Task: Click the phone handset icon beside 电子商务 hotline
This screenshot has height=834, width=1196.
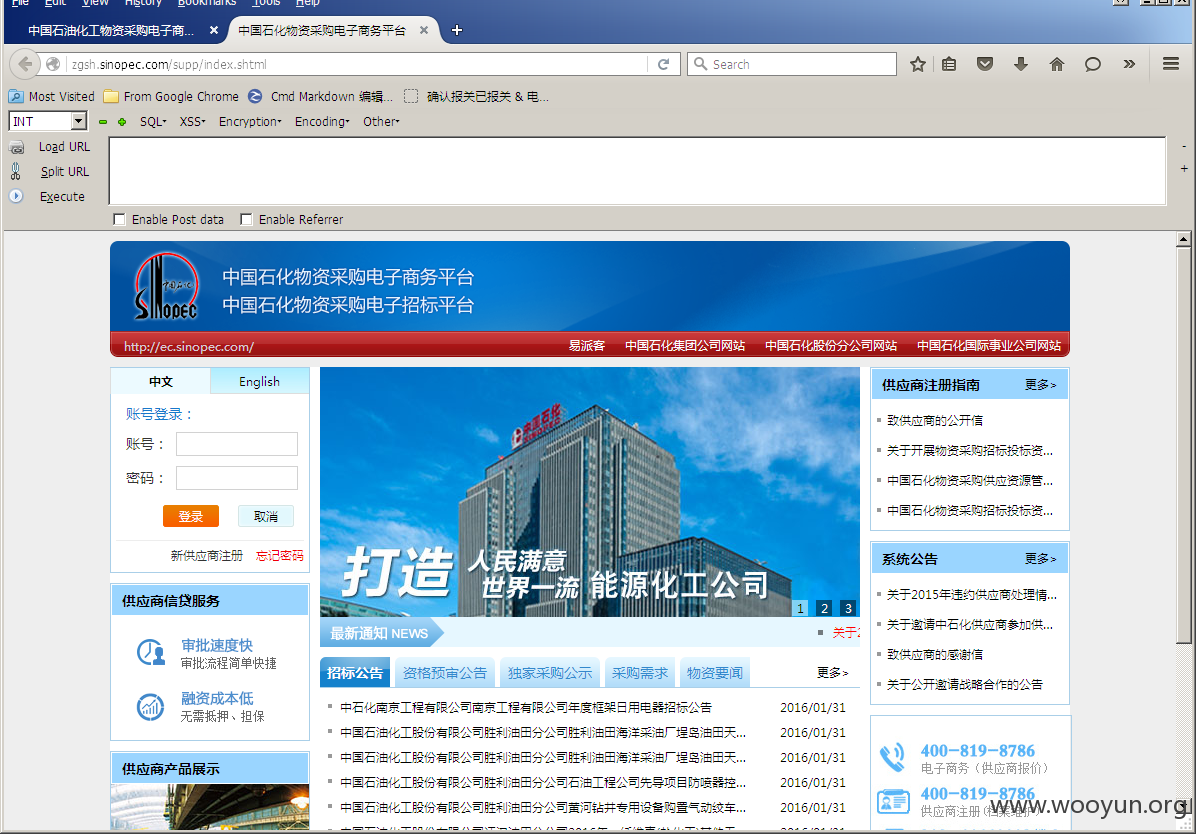Action: 892,758
